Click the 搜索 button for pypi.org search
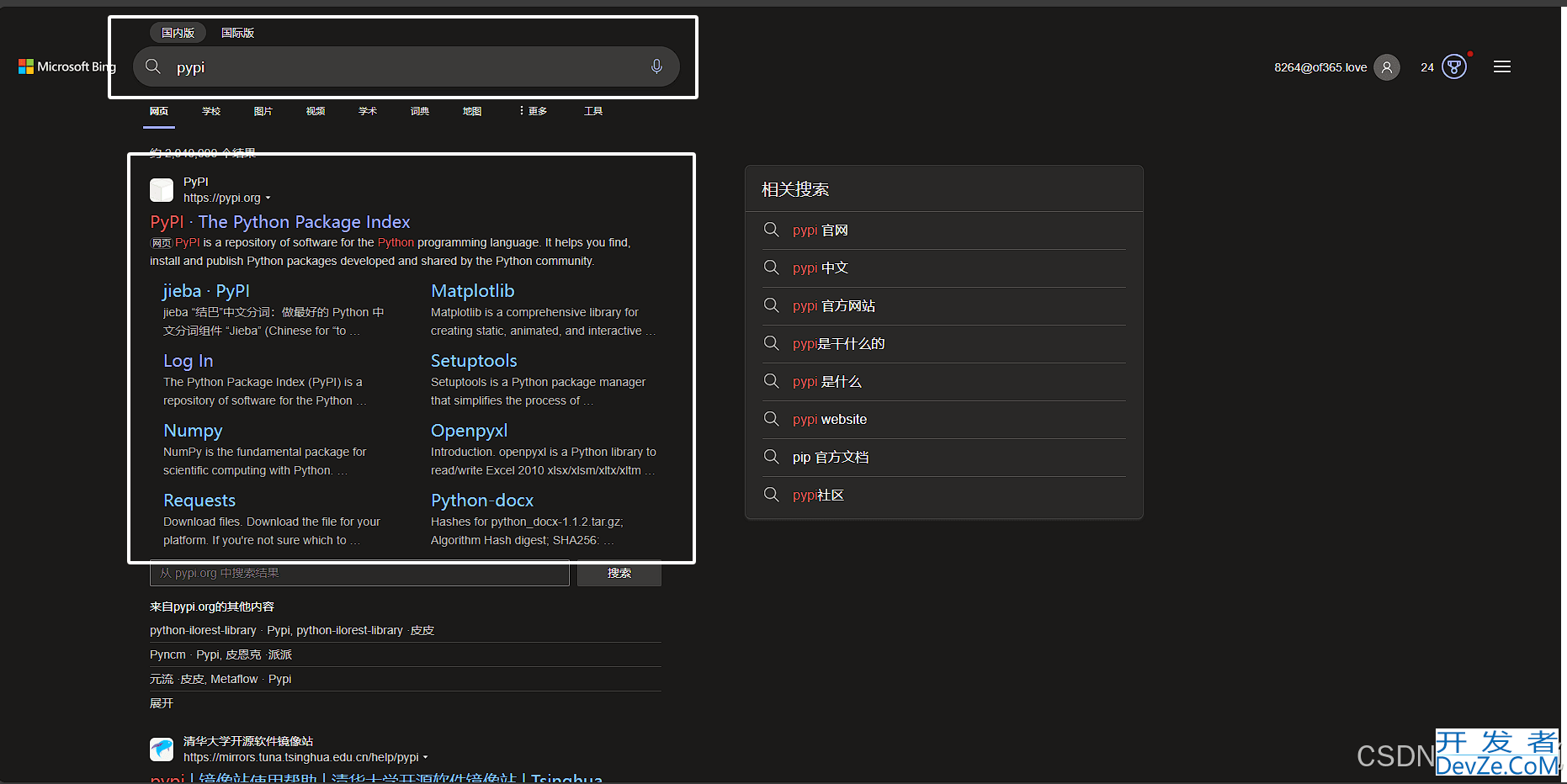Viewport: 1567px width, 784px height. tap(619, 573)
